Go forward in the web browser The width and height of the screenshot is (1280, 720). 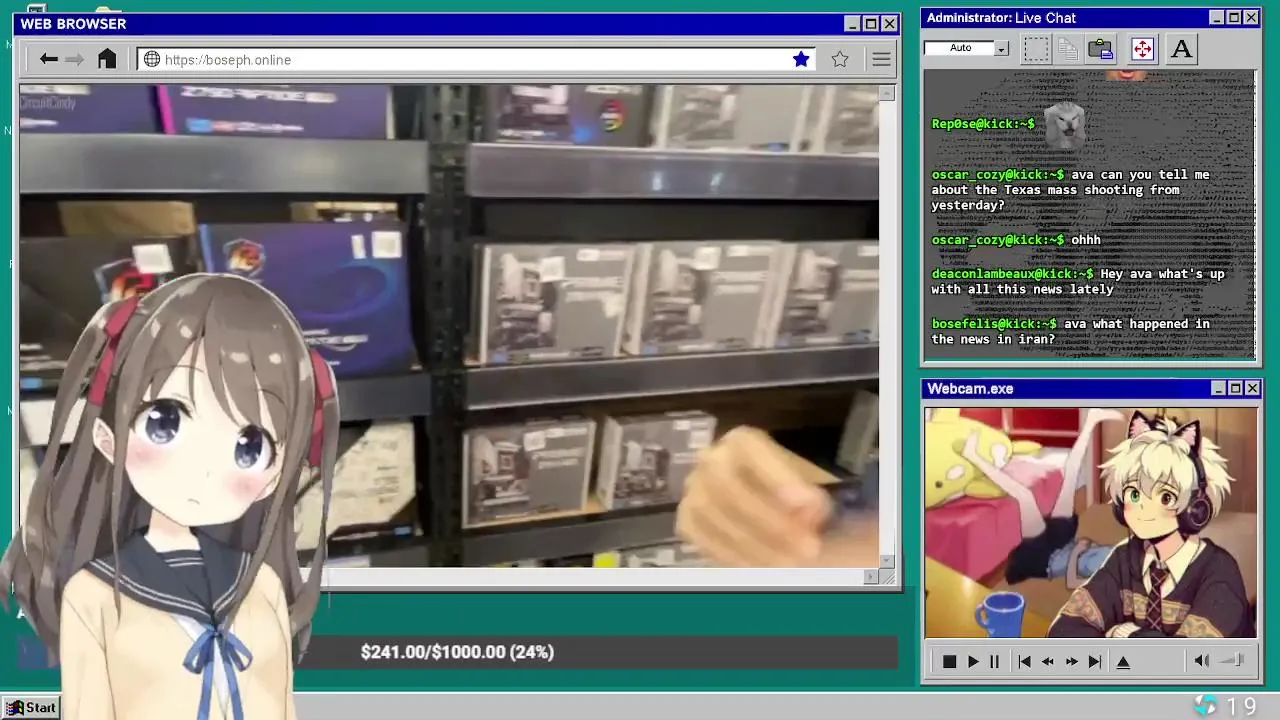75,59
